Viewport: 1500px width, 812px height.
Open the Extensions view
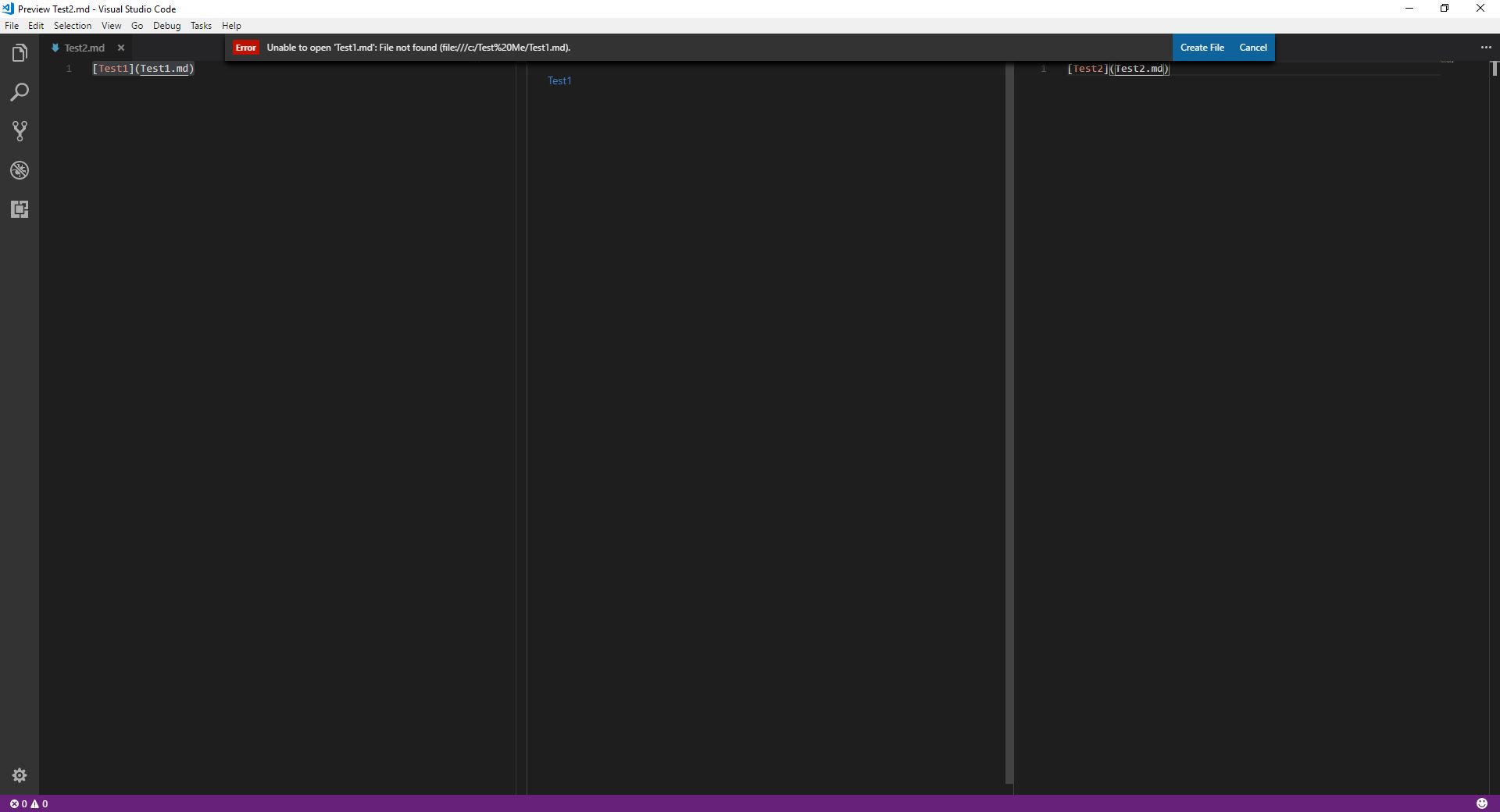[19, 209]
